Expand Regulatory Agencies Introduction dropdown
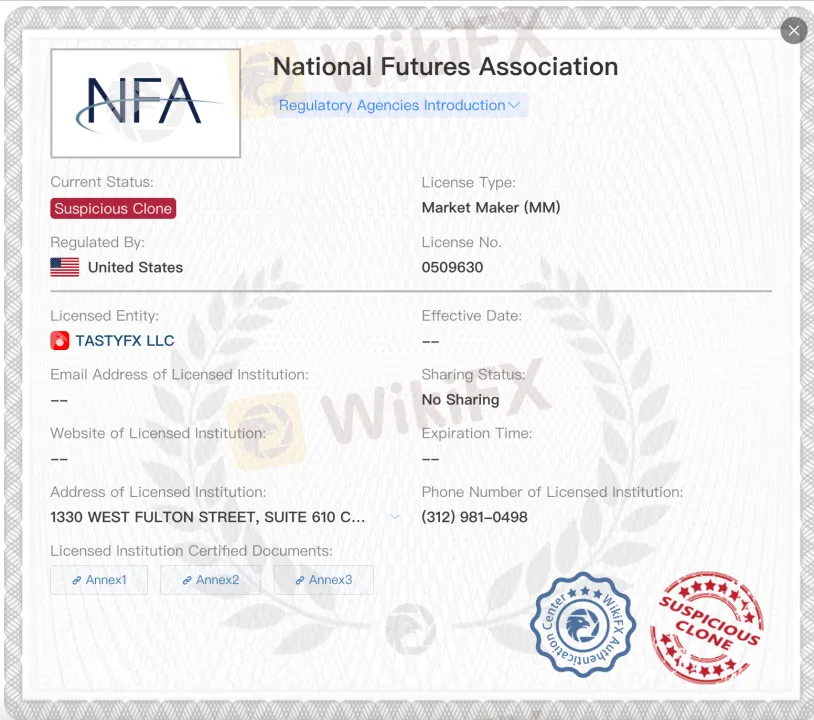 pyautogui.click(x=400, y=105)
